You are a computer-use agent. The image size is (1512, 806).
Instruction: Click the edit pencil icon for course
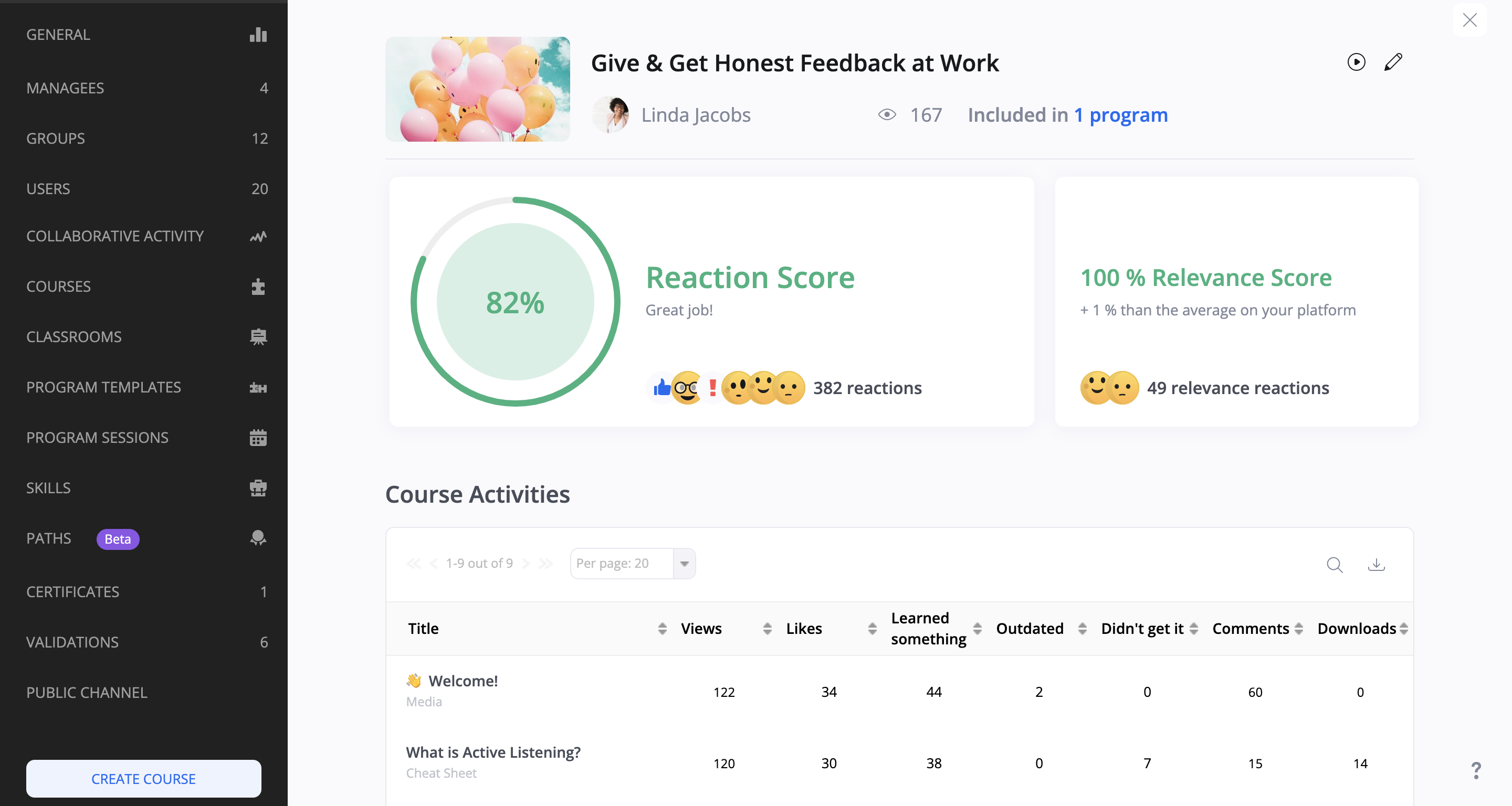[1393, 62]
